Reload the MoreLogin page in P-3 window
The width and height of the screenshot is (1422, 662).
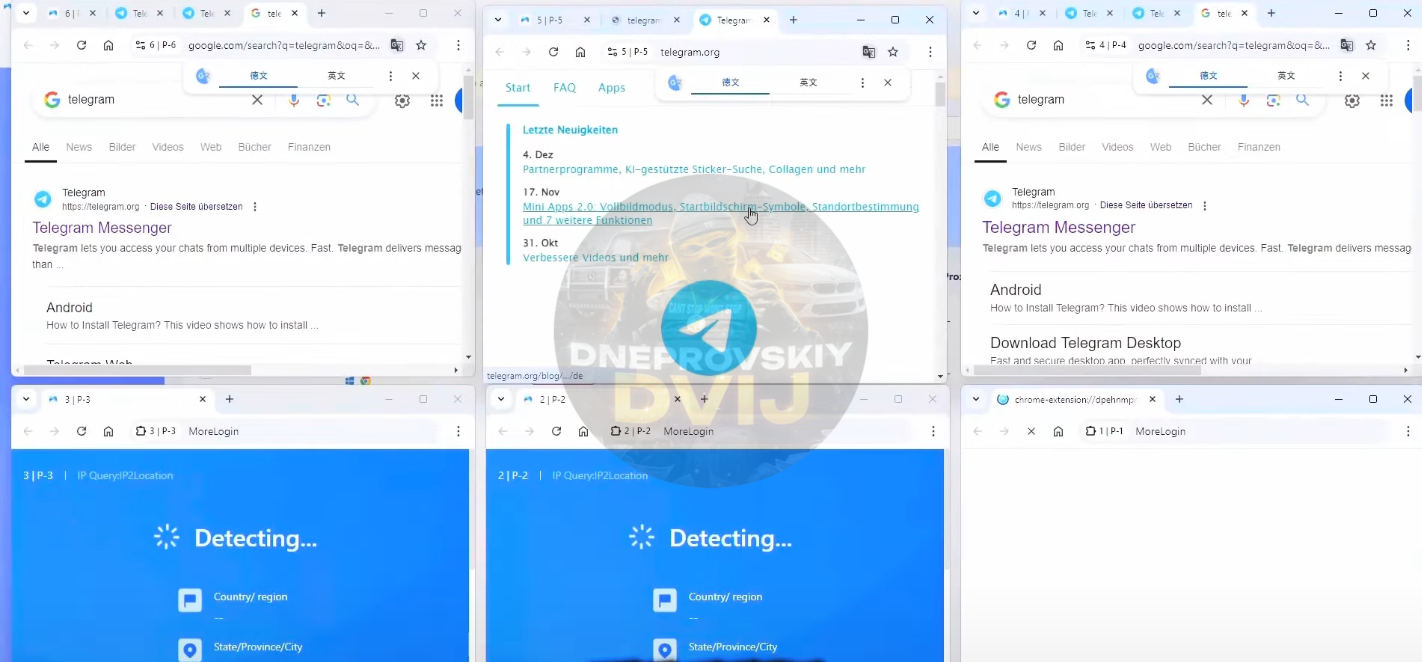click(81, 431)
